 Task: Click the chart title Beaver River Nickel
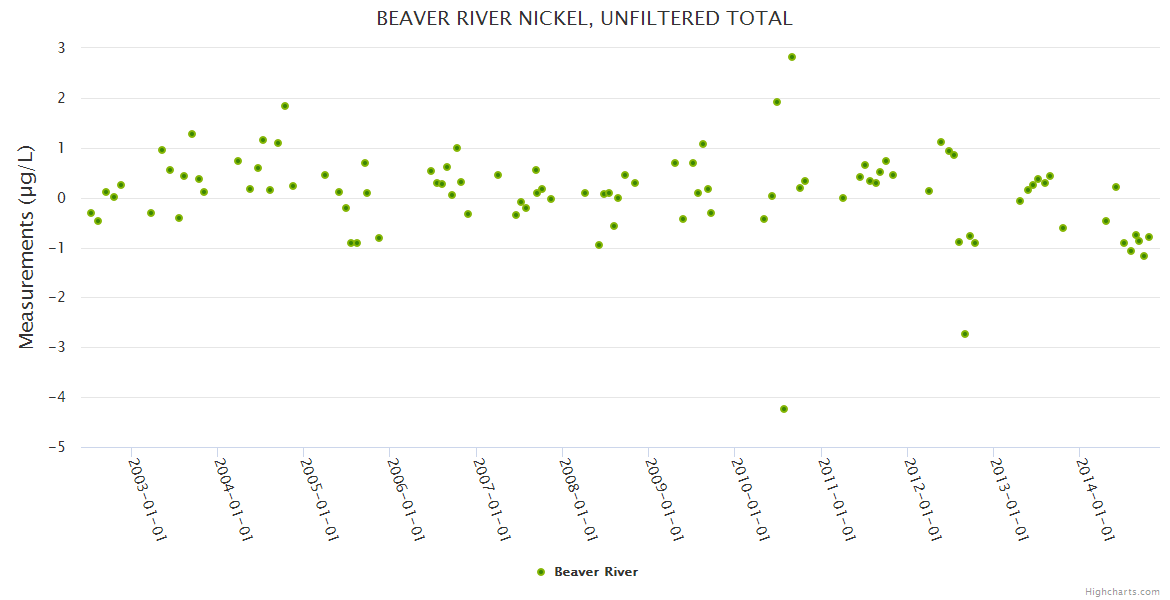coord(585,18)
